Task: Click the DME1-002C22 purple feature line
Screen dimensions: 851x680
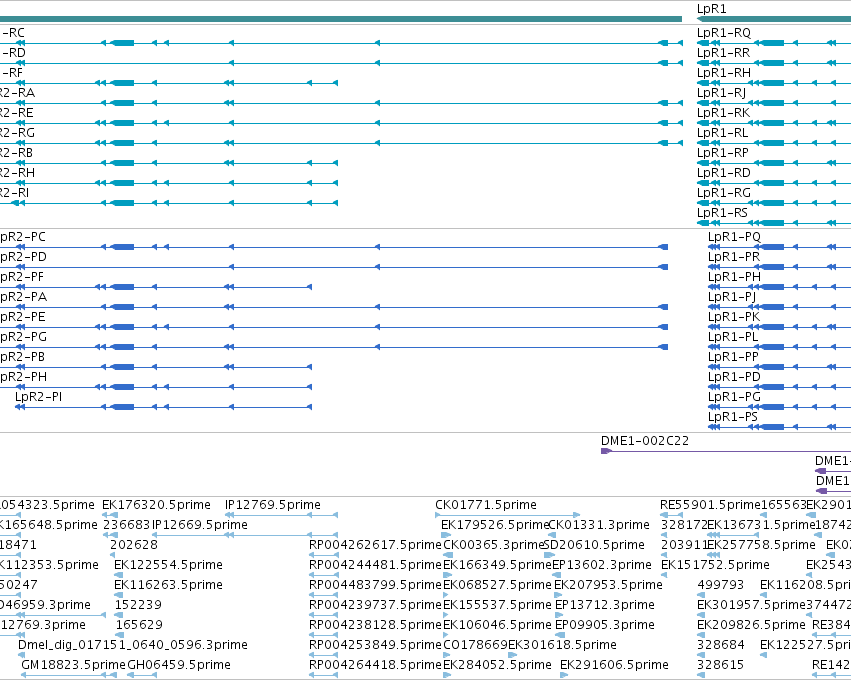Action: 726,452
